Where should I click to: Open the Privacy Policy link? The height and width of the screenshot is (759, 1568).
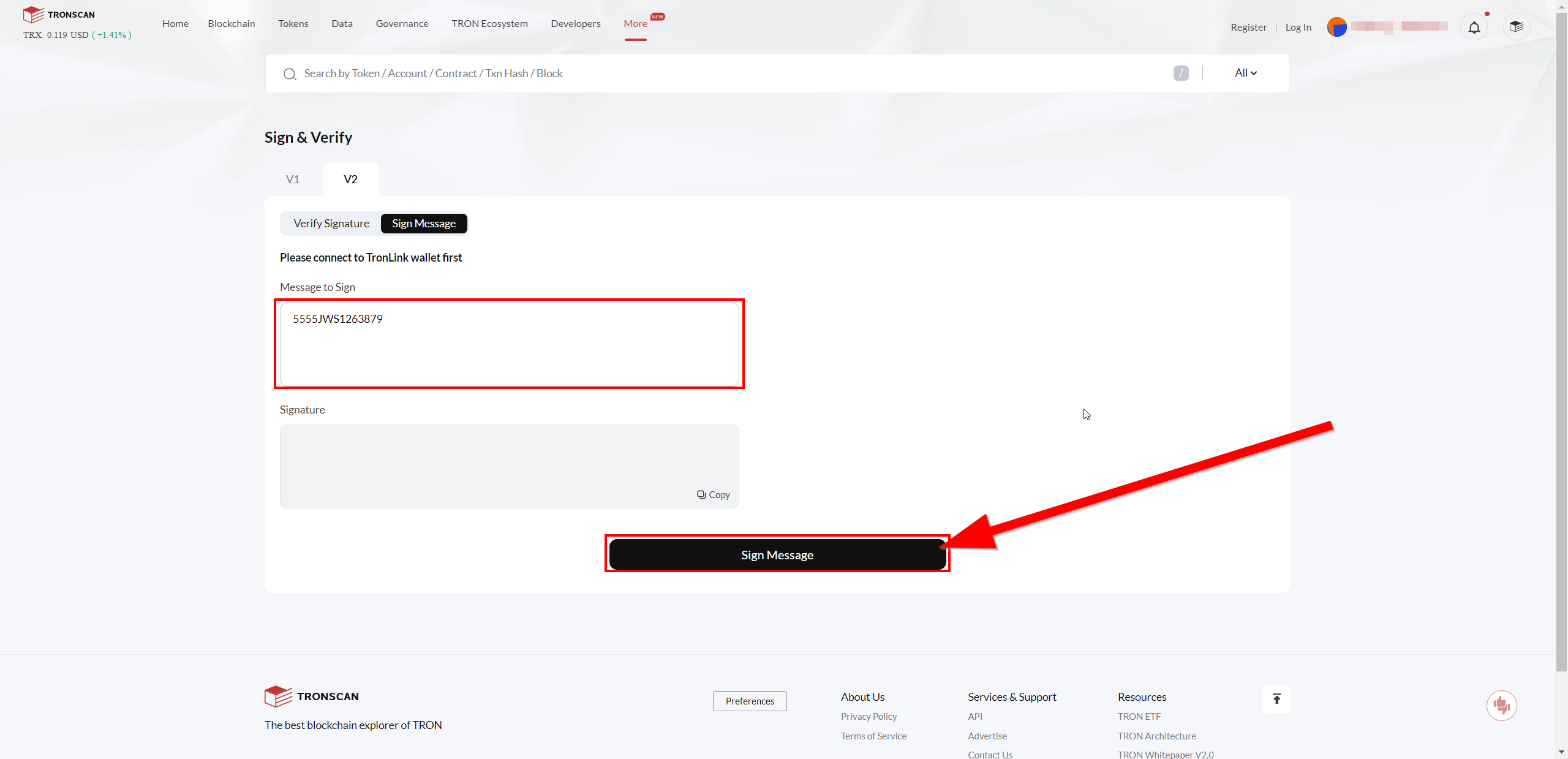869,716
